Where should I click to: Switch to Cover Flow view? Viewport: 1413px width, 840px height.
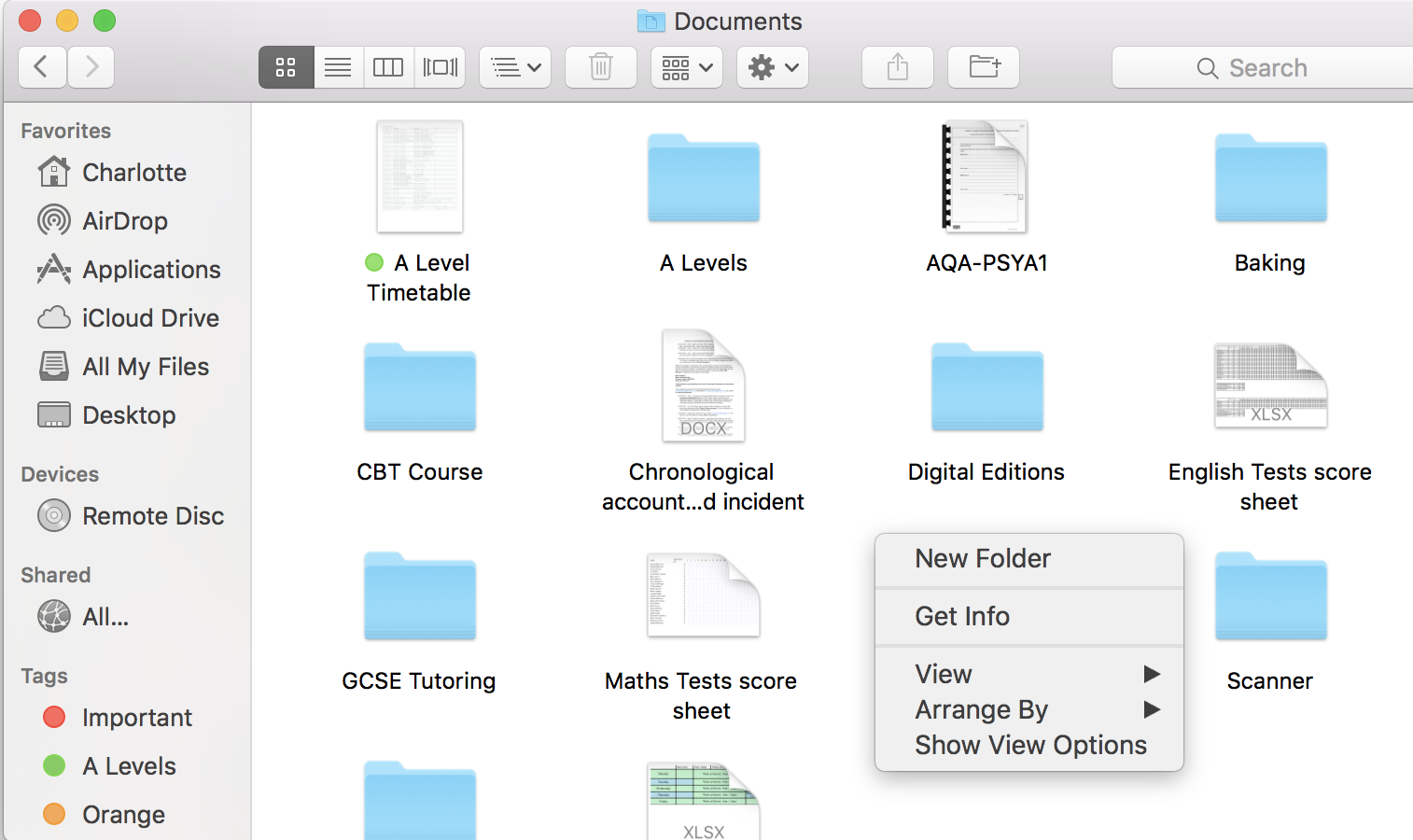440,67
